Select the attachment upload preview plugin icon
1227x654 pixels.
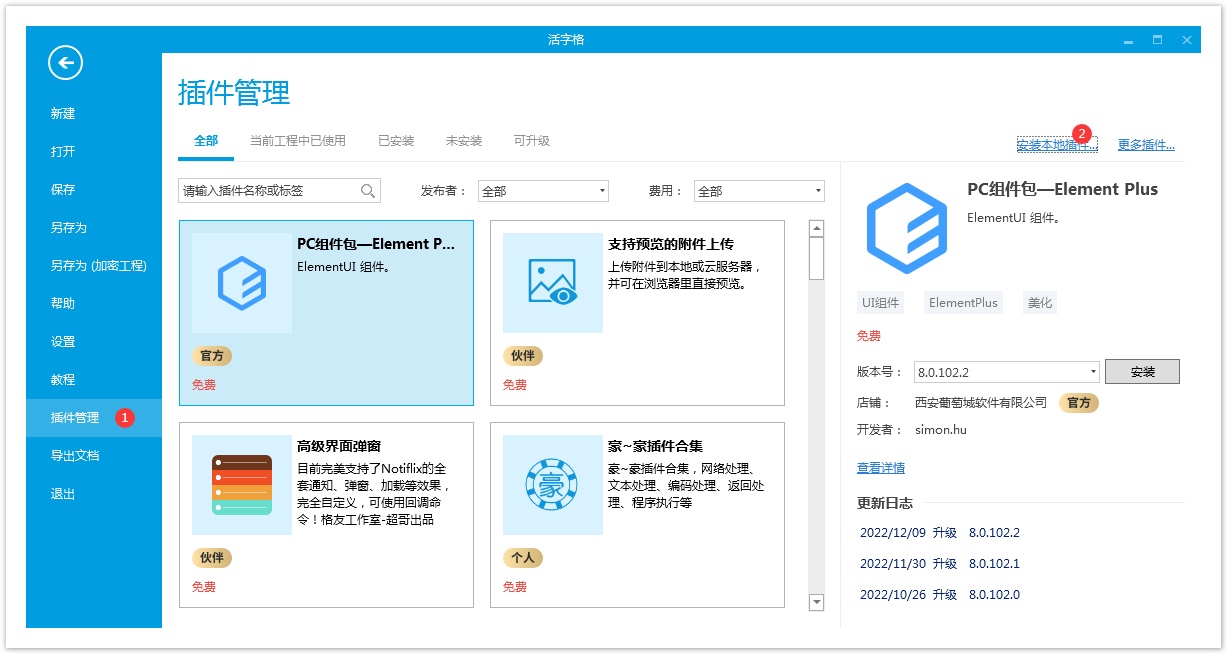553,283
